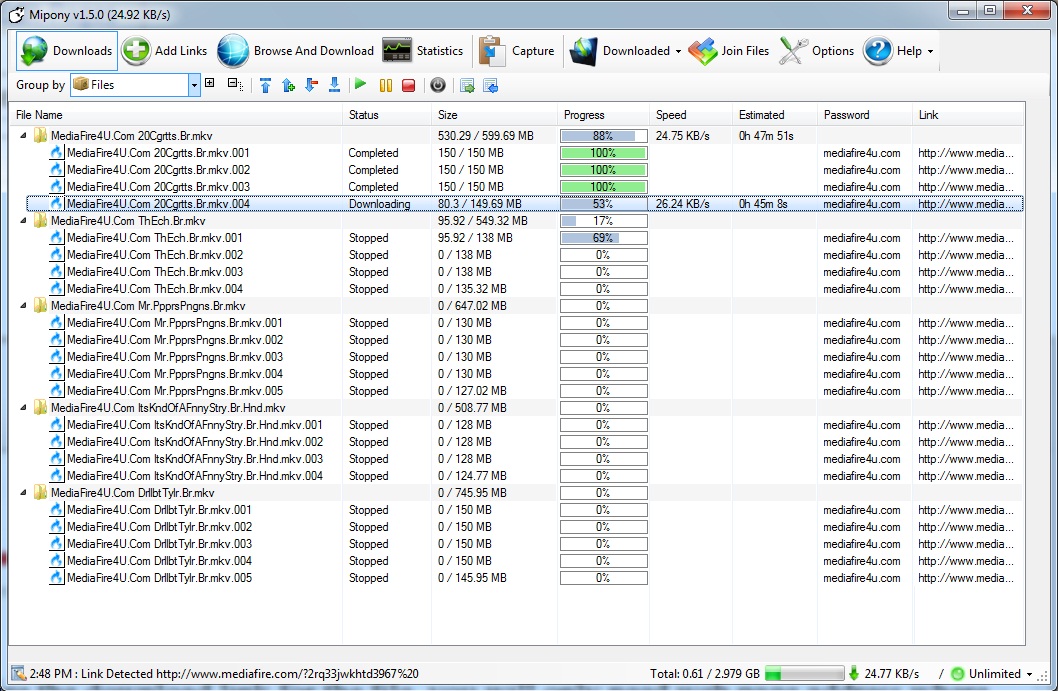Click the 88% progress bar of 20Cgrtts group
1058x691 pixels.
pyautogui.click(x=603, y=136)
